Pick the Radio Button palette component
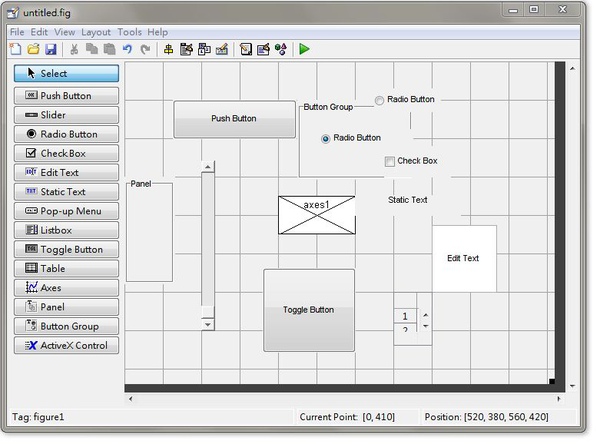 point(67,134)
